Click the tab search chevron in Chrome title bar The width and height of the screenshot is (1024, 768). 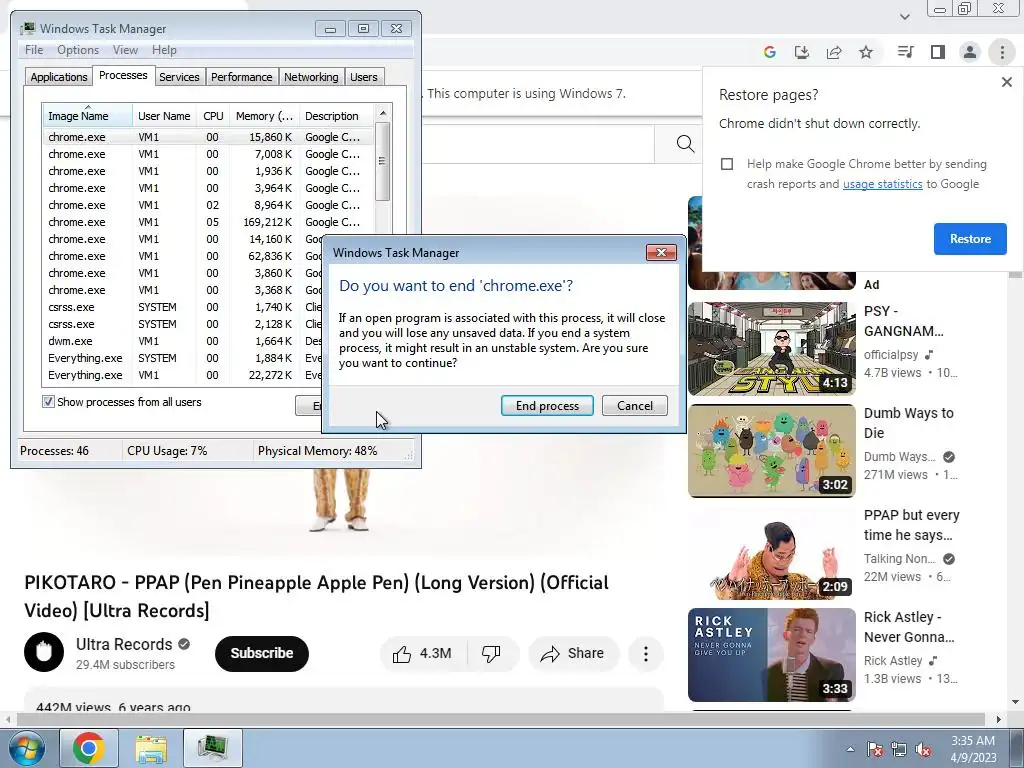[904, 16]
